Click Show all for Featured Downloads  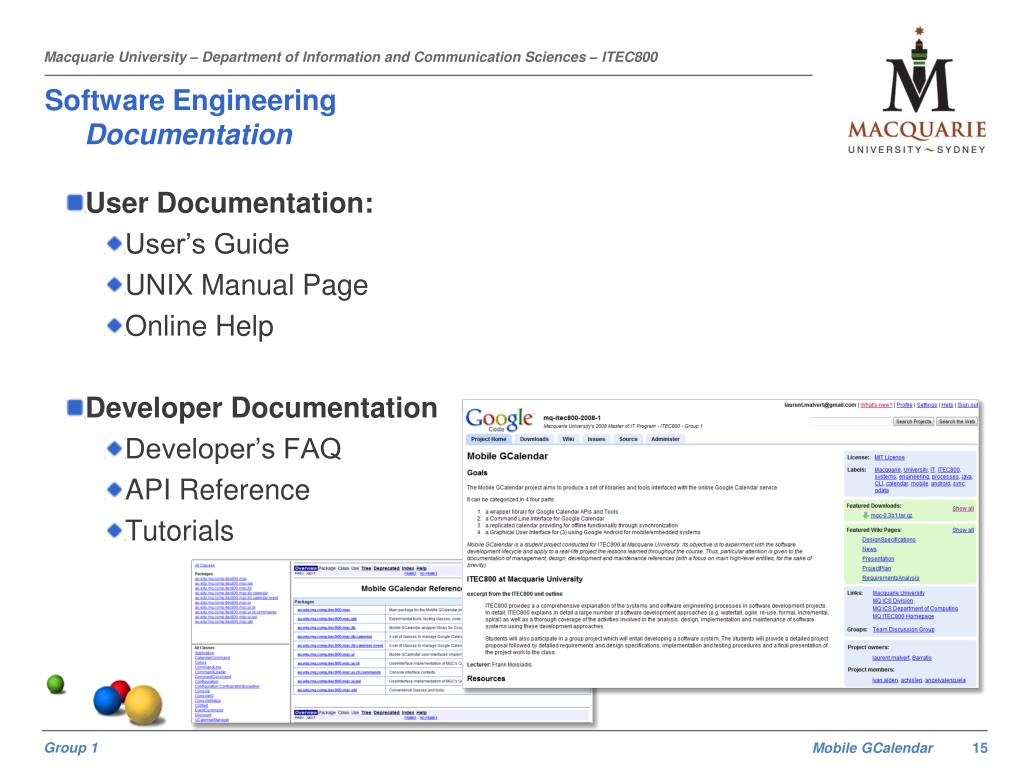(963, 509)
